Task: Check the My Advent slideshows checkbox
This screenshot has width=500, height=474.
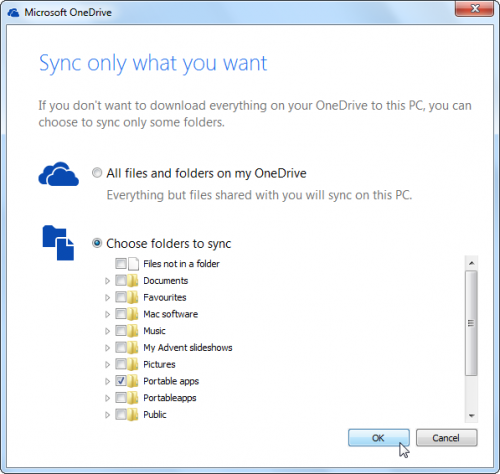Action: [x=121, y=348]
